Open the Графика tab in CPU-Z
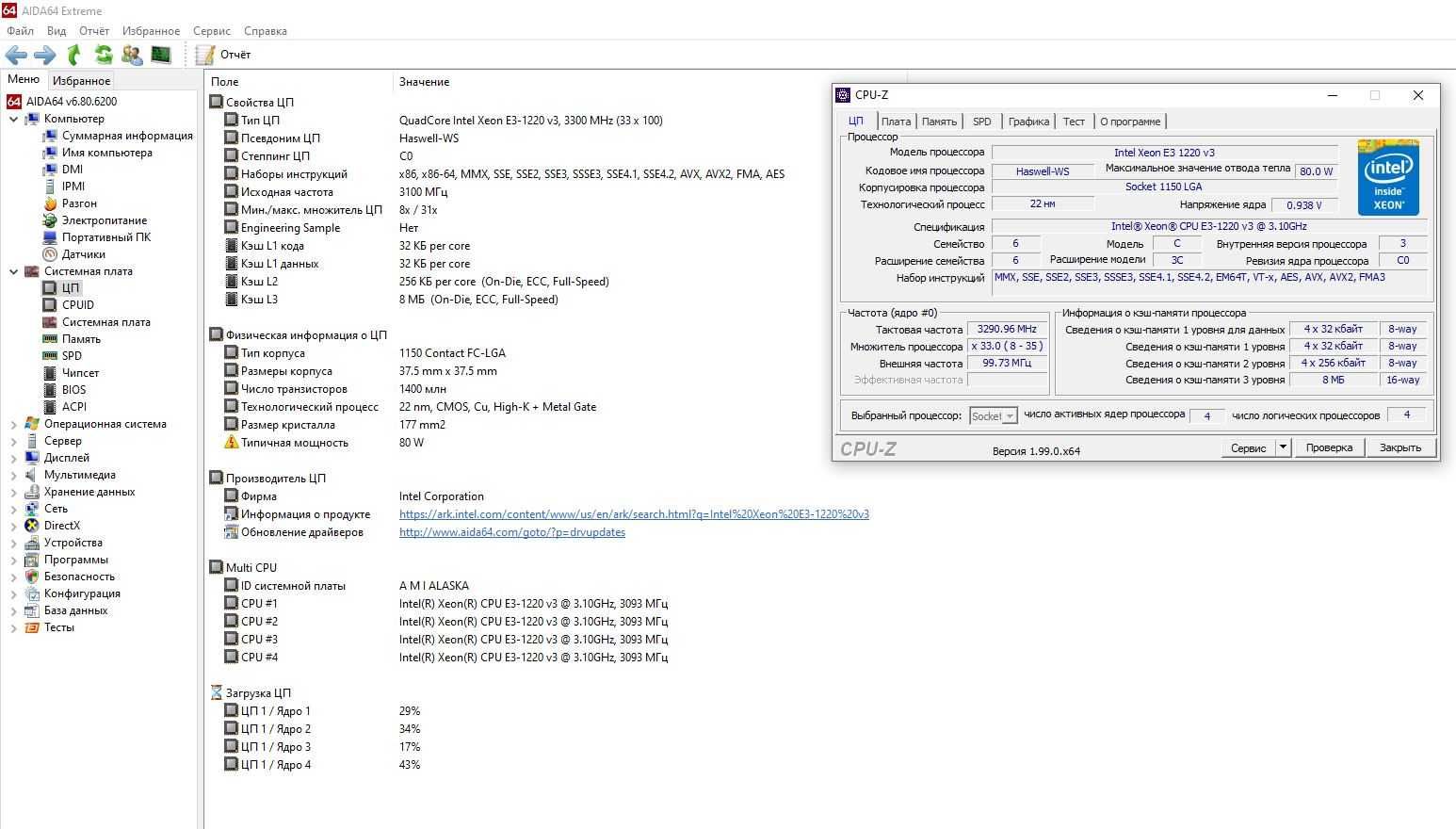 tap(1028, 122)
